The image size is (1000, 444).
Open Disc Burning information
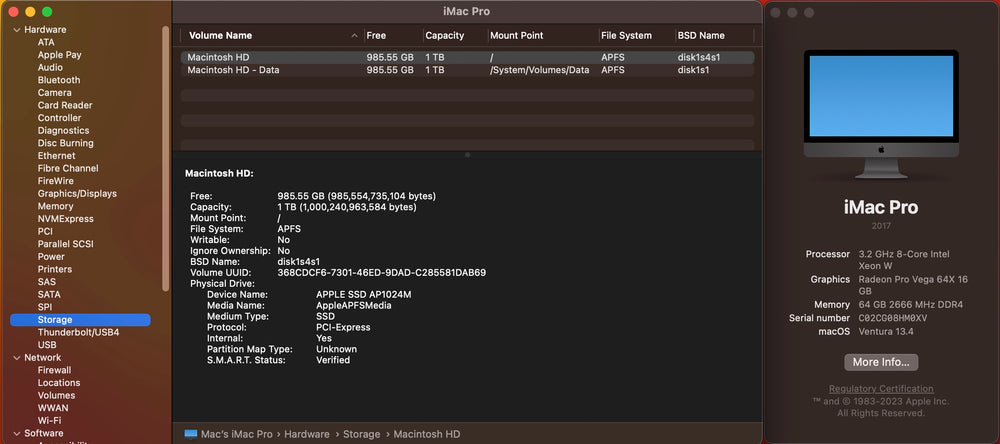click(x=65, y=143)
